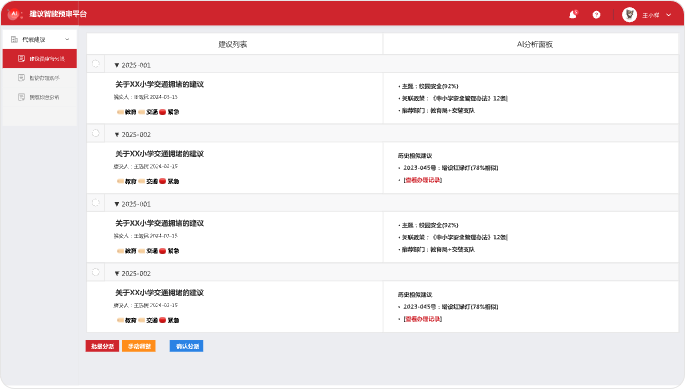Open 查看办理记录 link in the last 2025-002 card

click(x=422, y=319)
